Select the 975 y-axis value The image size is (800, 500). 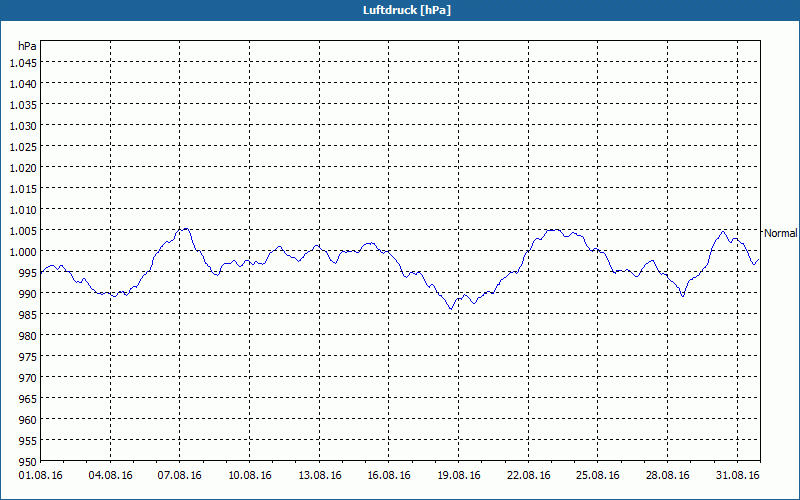pos(29,357)
